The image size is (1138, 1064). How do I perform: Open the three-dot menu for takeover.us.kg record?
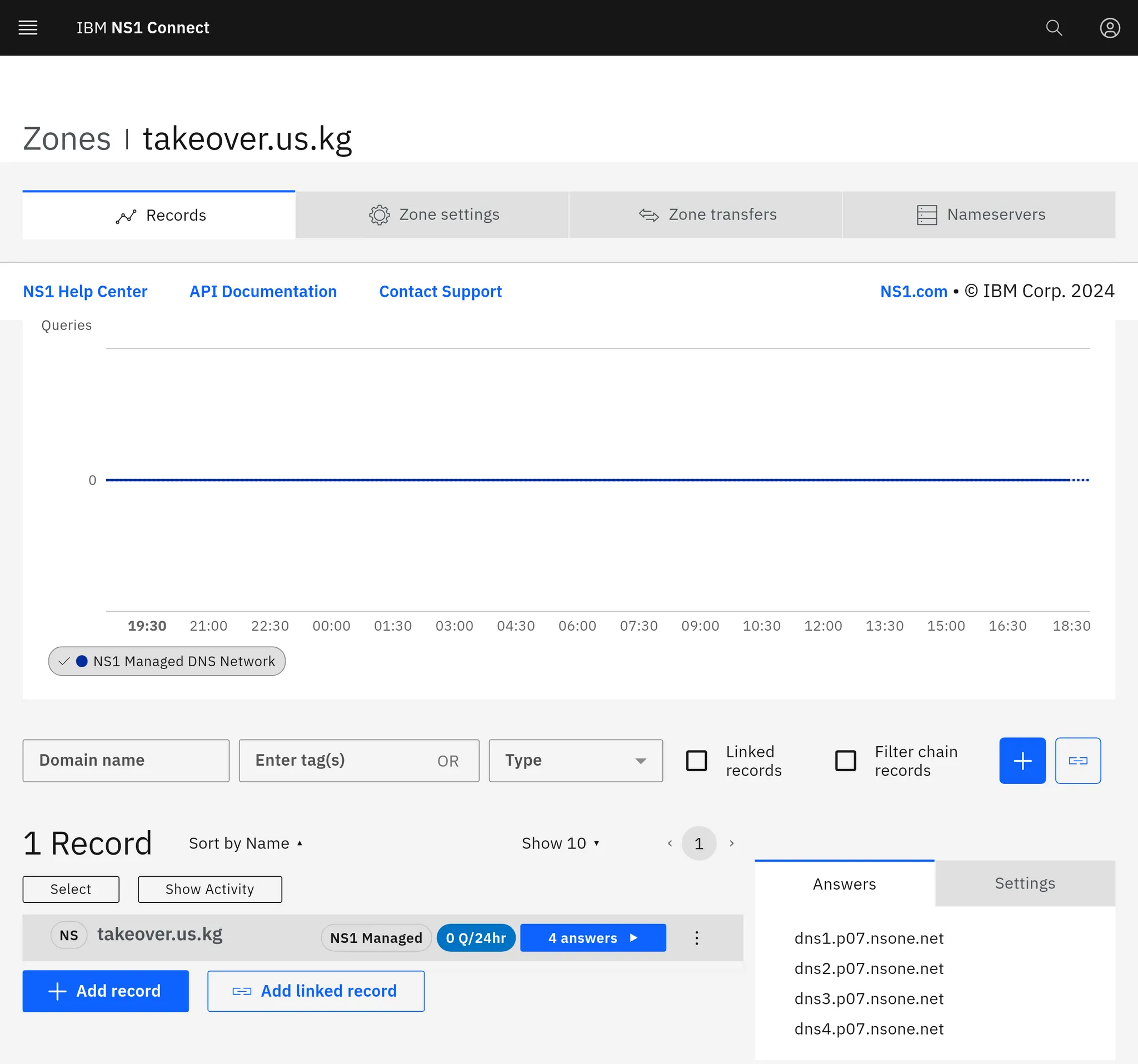pyautogui.click(x=696, y=937)
